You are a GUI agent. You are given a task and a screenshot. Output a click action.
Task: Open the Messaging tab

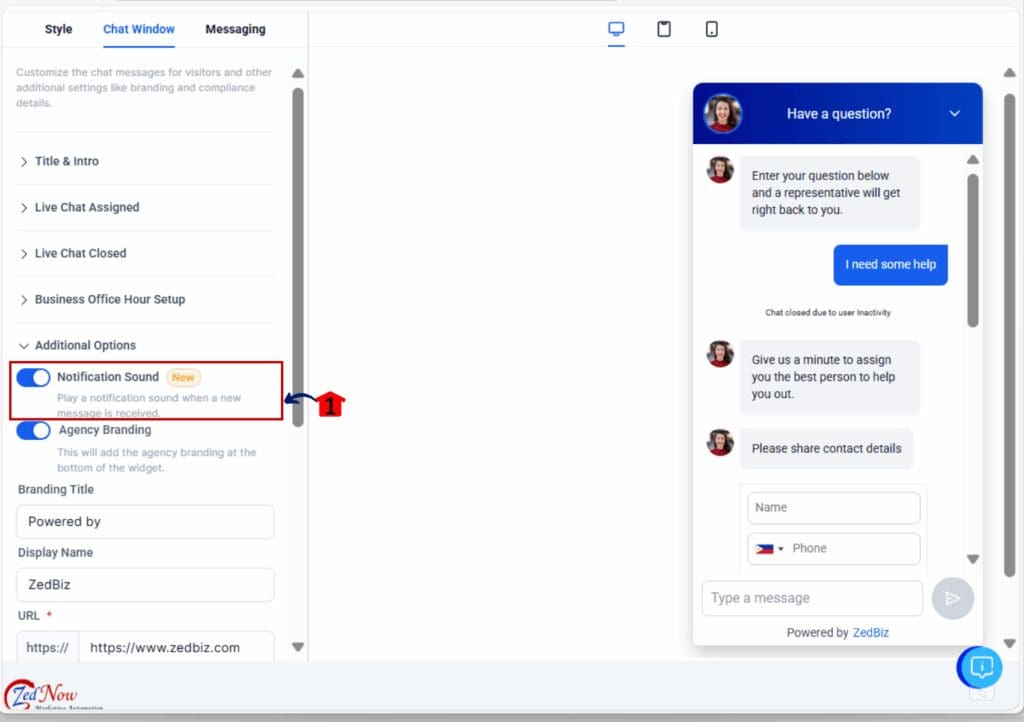coord(235,29)
